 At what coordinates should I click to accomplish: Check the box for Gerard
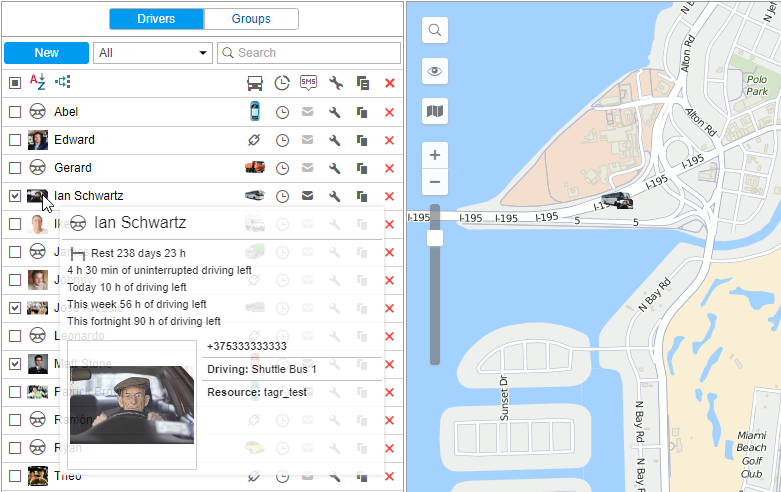[x=15, y=168]
